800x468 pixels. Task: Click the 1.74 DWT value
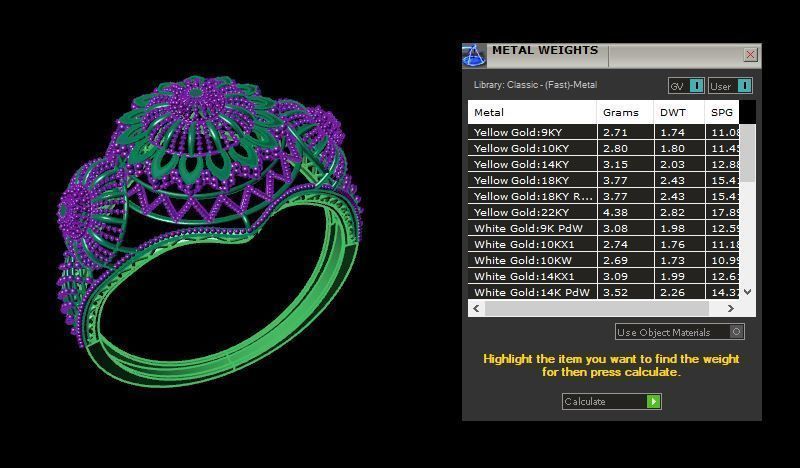tap(672, 132)
